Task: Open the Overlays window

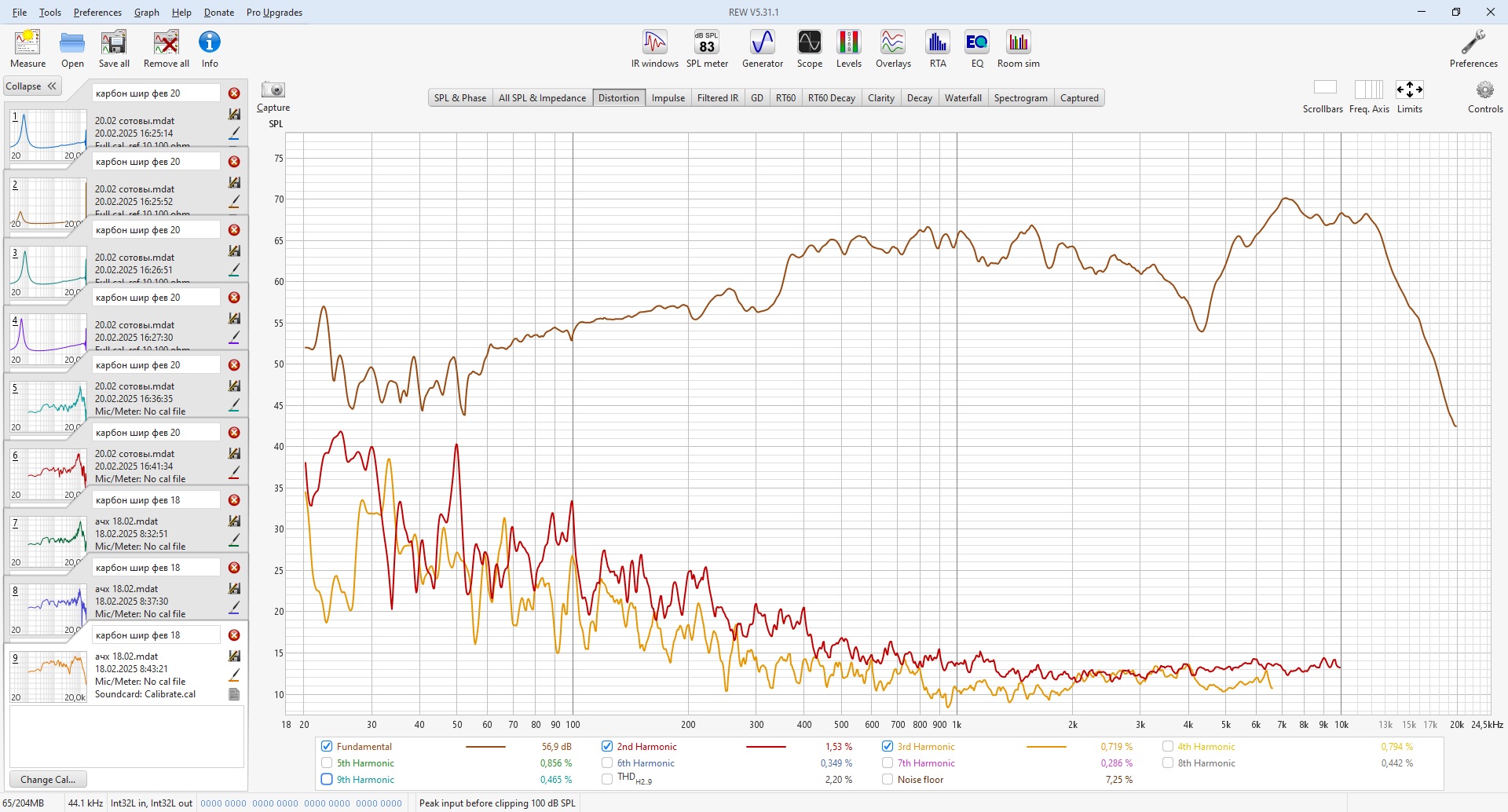Action: 893,49
